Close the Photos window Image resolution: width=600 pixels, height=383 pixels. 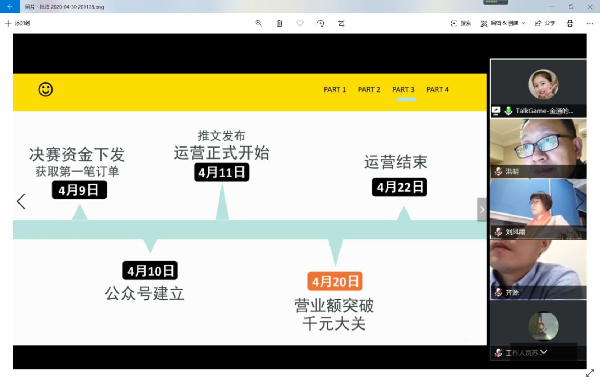tap(590, 6)
